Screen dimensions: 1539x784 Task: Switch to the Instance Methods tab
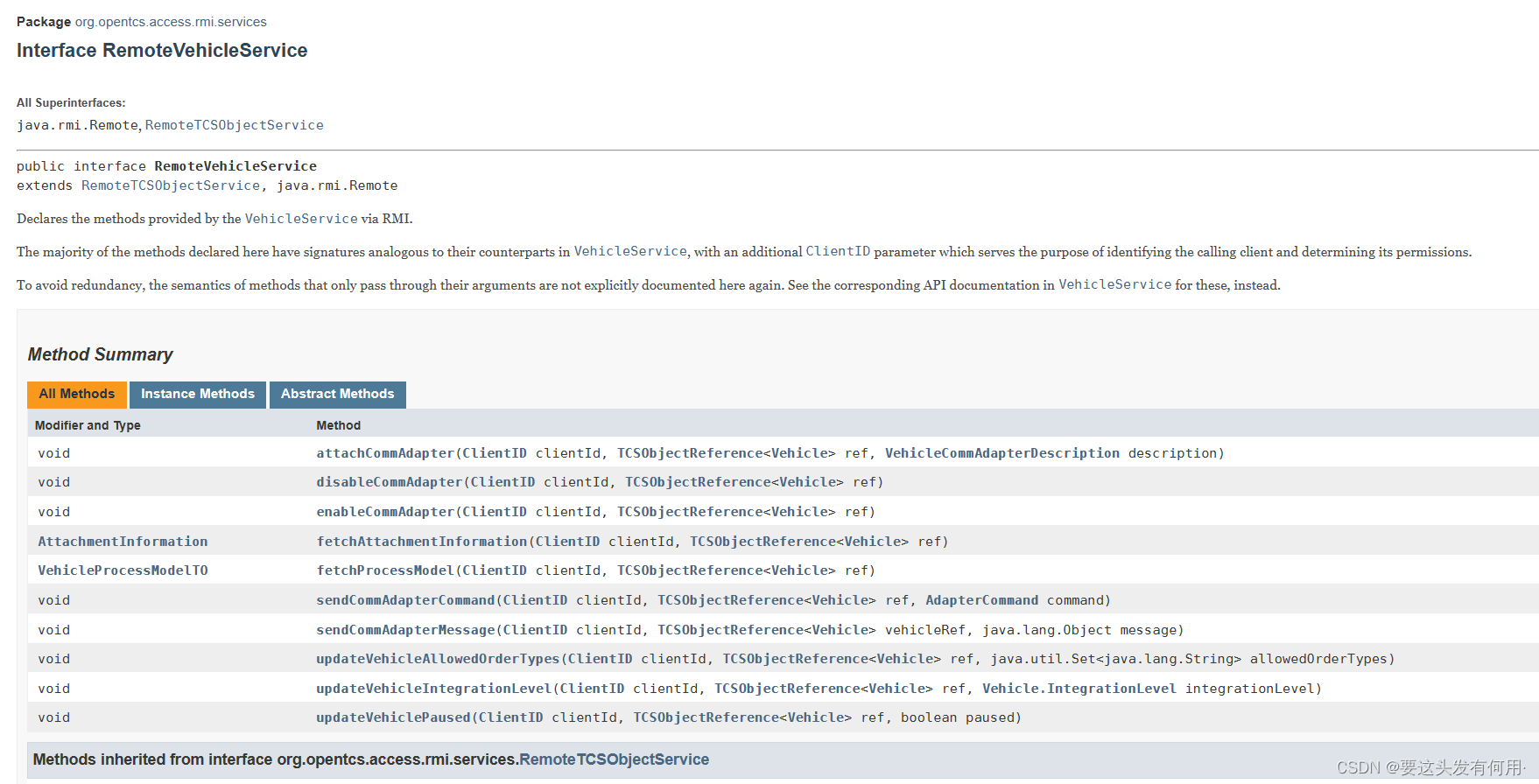click(198, 394)
